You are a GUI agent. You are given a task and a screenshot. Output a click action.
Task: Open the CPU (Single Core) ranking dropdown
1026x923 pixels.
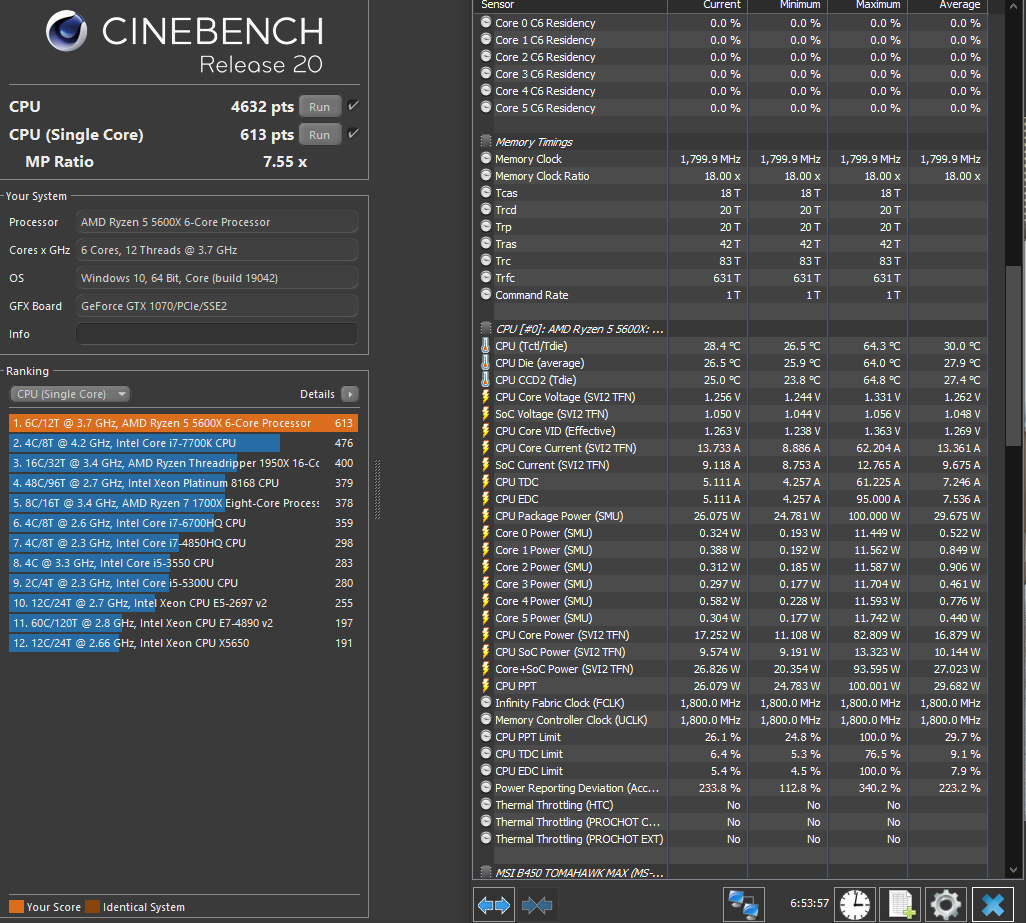point(69,394)
